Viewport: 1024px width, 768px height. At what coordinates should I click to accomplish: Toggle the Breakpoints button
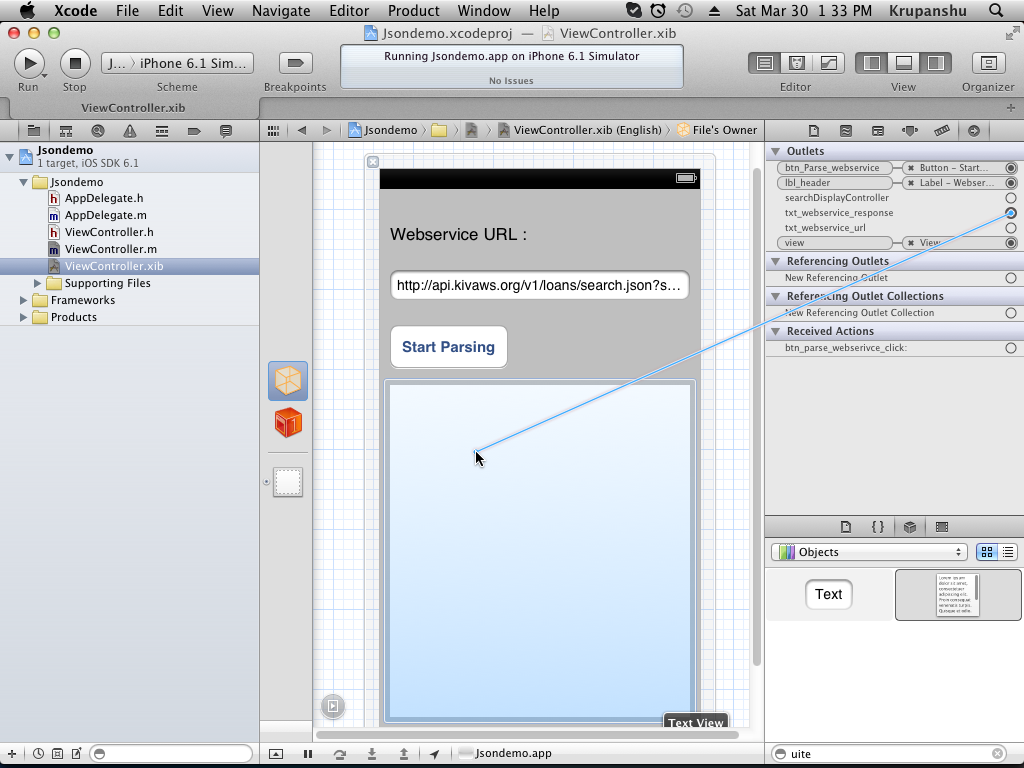pyautogui.click(x=295, y=63)
